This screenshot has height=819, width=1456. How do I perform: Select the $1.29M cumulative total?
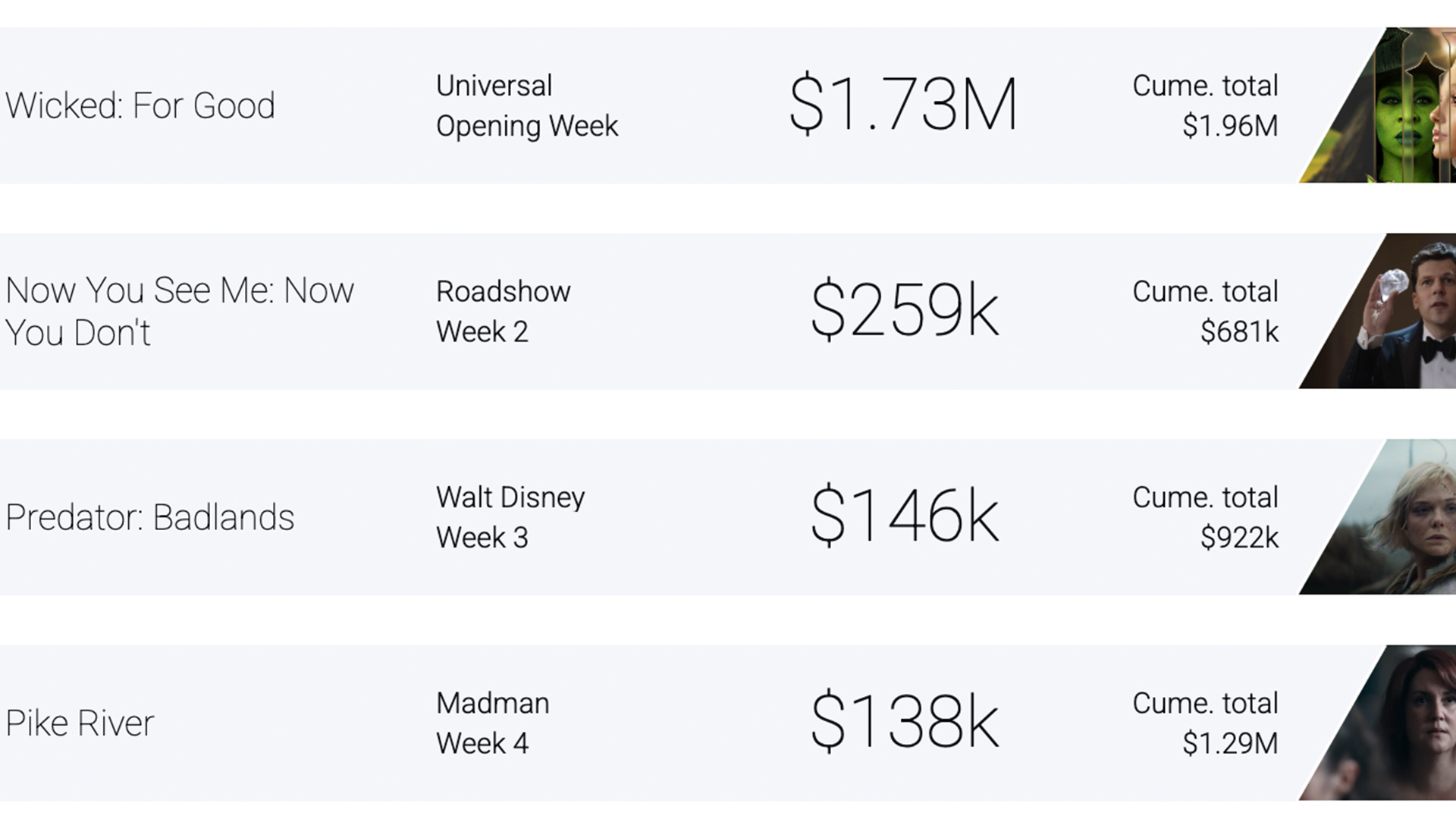pyautogui.click(x=1229, y=743)
